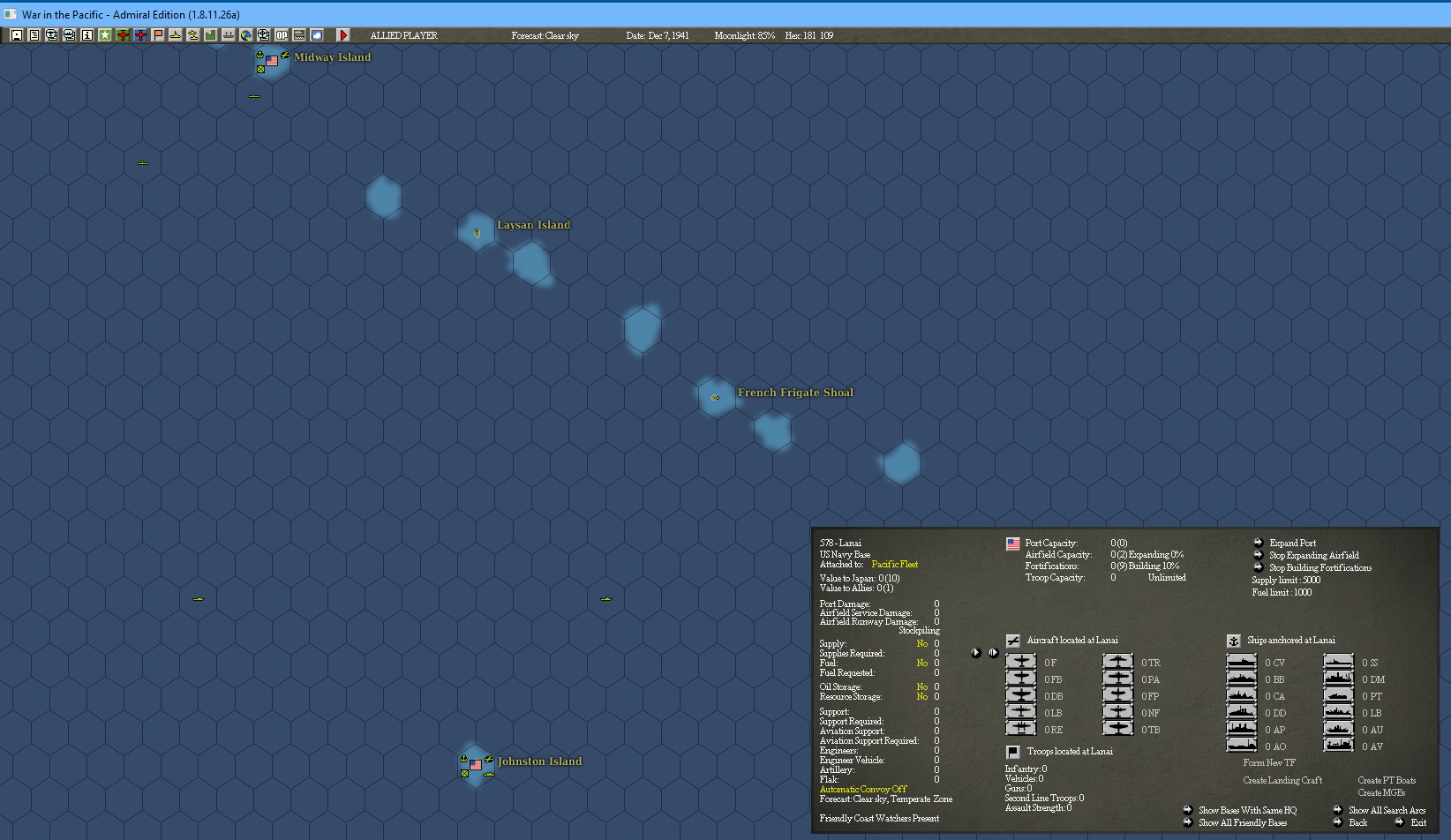
Task: Click the flag icon beside 'Troops located at Lanai'
Action: click(1013, 752)
